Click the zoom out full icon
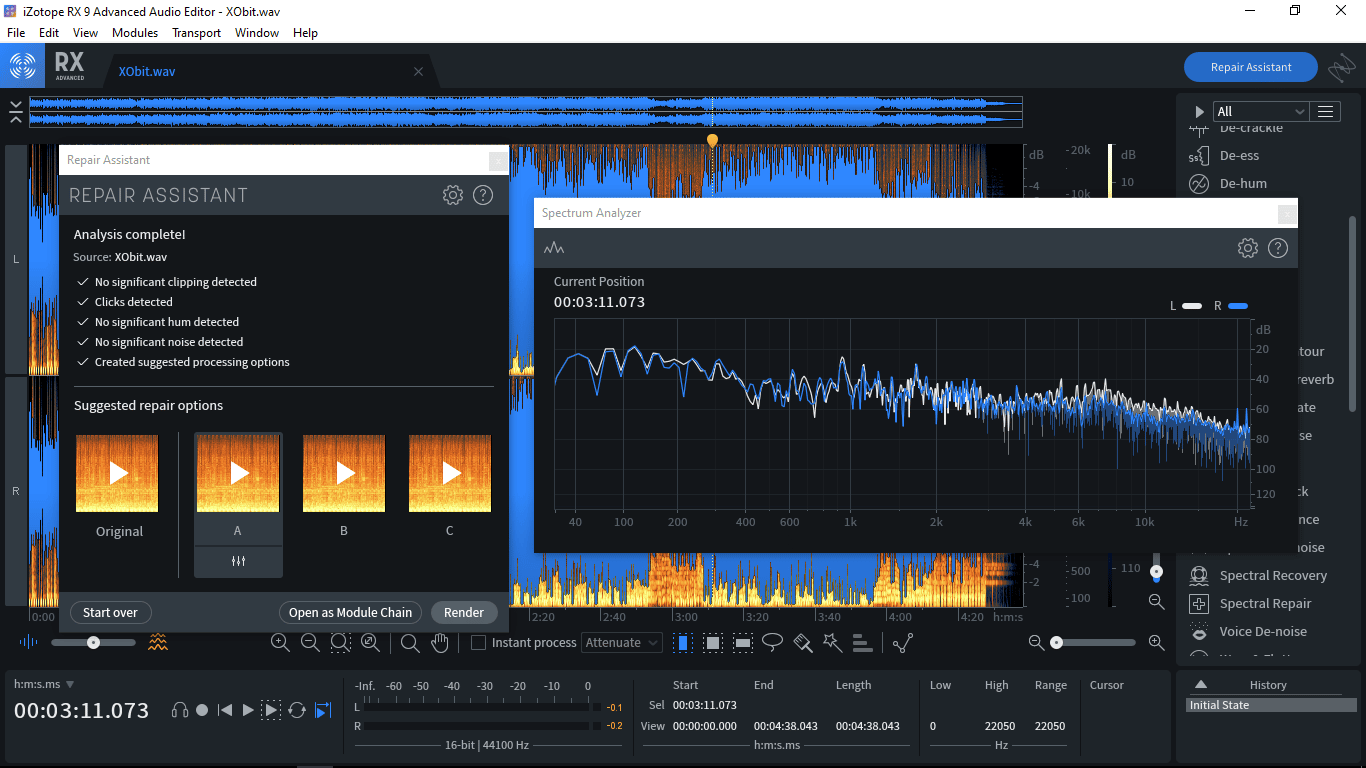 tap(370, 643)
